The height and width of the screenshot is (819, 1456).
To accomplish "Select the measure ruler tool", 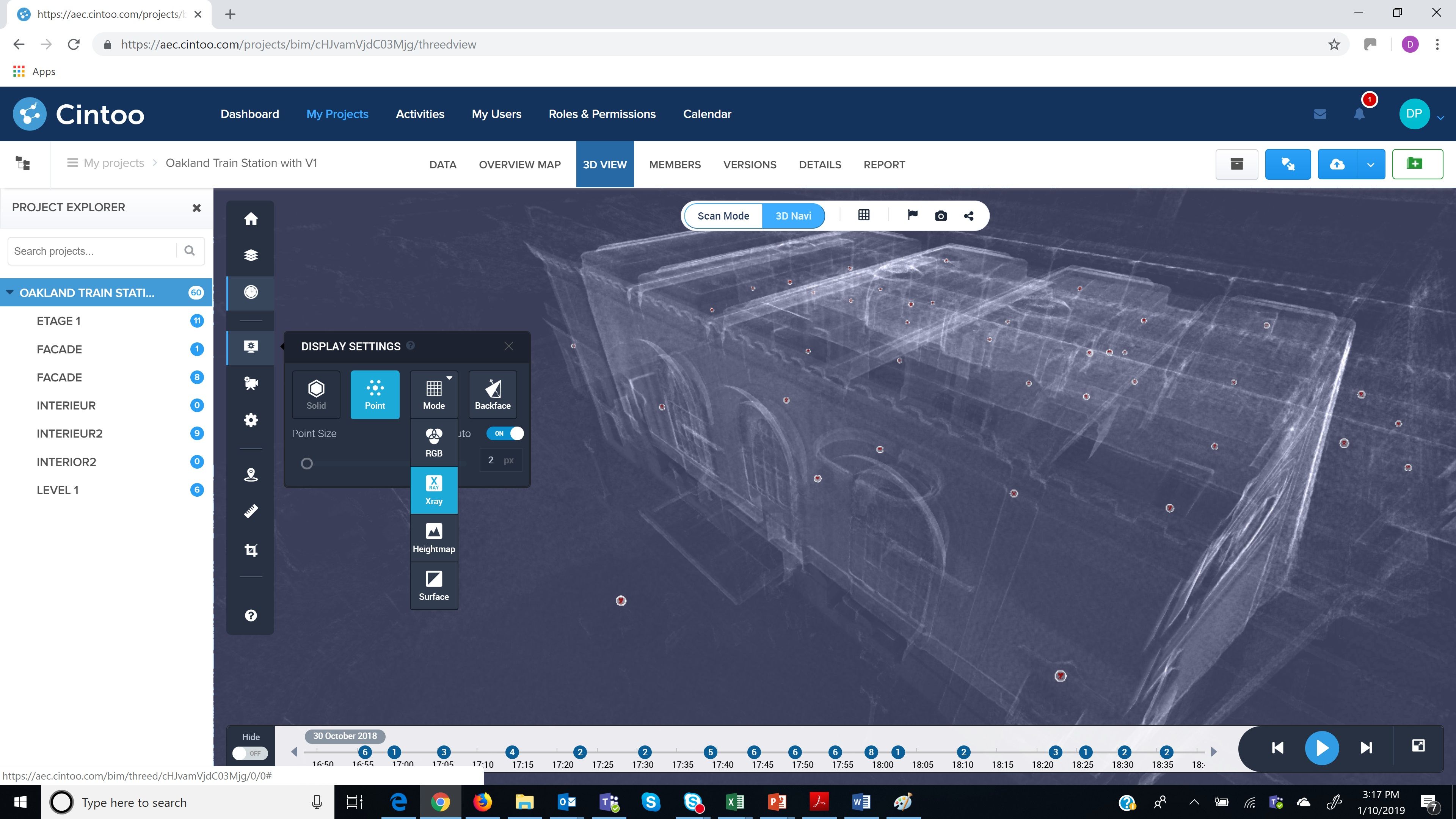I will tap(250, 511).
